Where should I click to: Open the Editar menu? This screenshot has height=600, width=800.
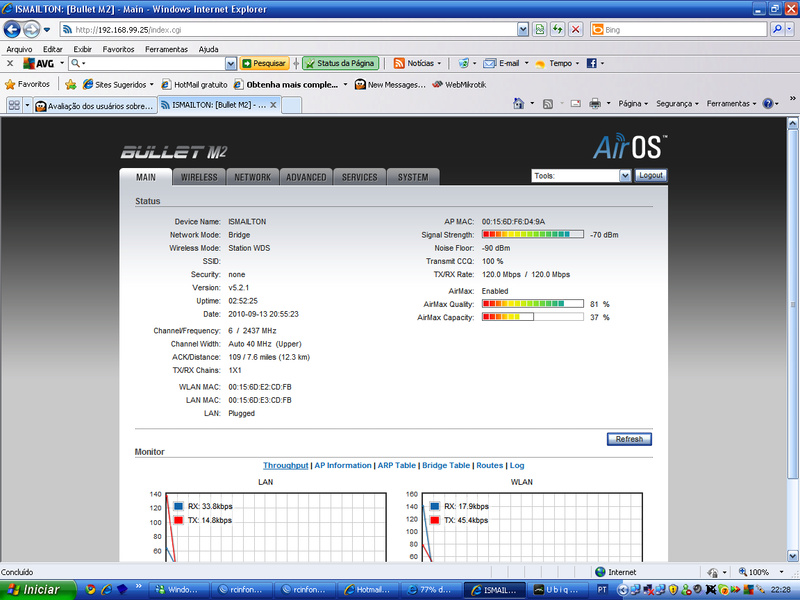pos(53,49)
